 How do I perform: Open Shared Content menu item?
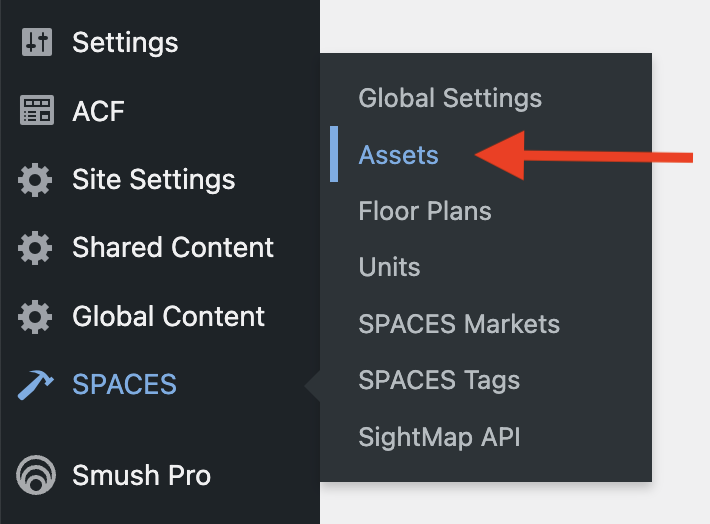173,247
